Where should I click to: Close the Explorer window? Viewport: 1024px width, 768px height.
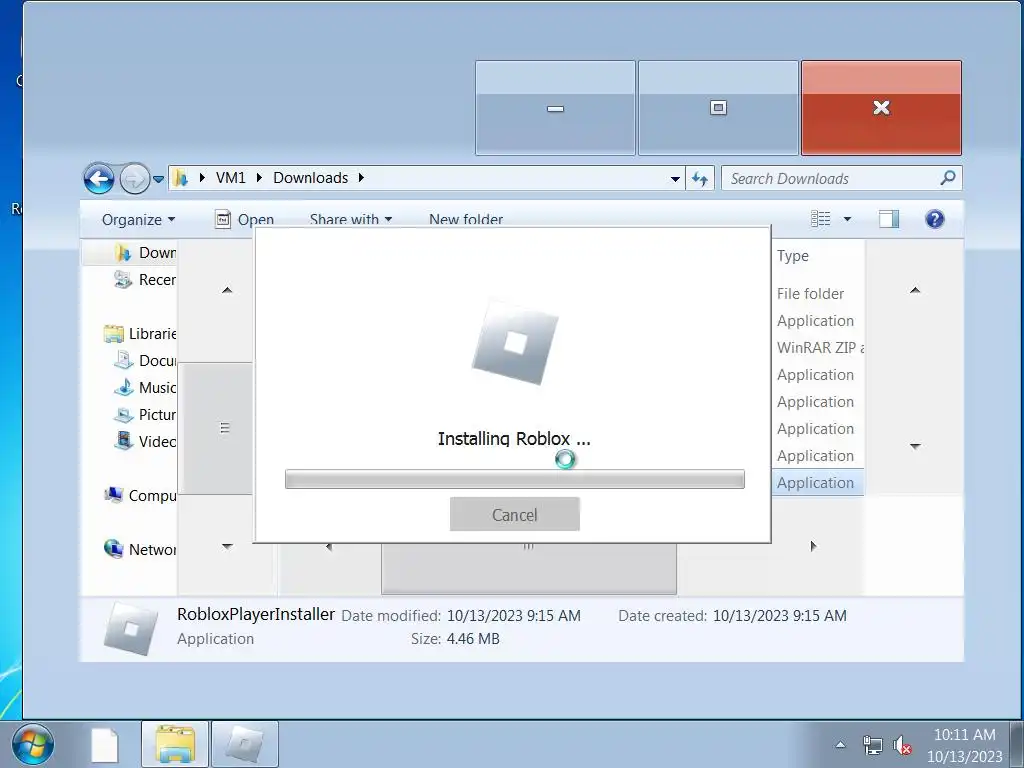click(x=882, y=108)
